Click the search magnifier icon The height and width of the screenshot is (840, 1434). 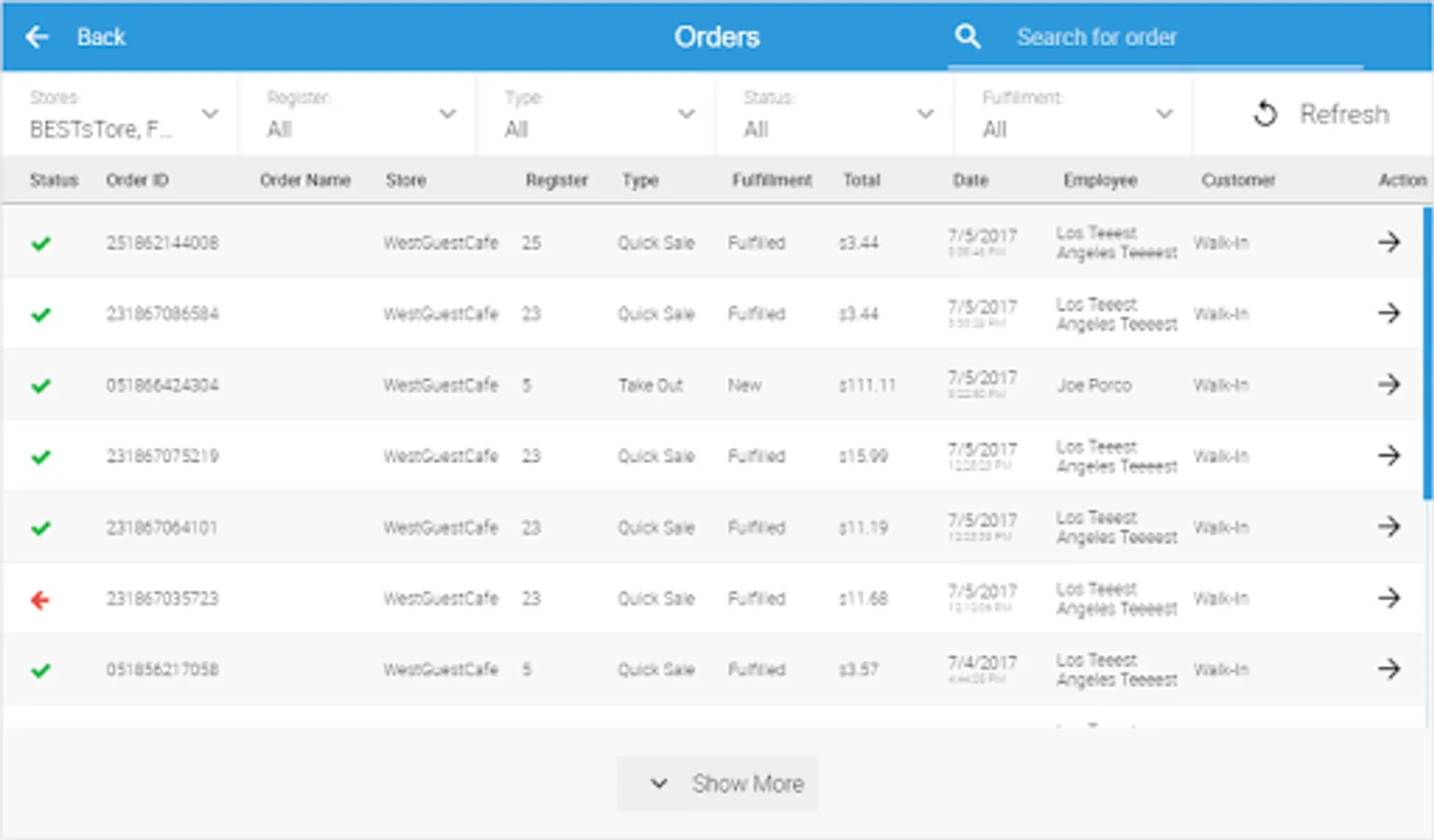point(968,36)
